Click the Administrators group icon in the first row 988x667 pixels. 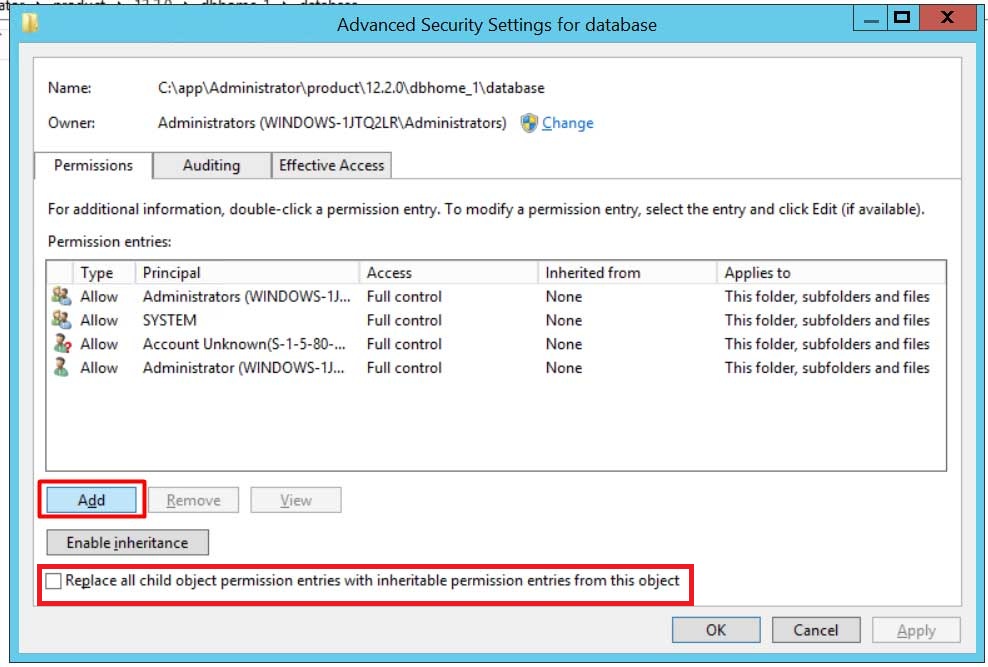[x=62, y=296]
